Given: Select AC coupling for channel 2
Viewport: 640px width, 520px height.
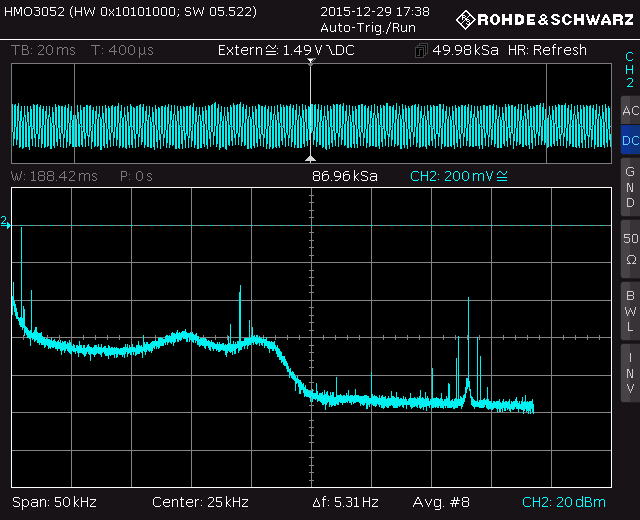Looking at the screenshot, I should click(x=629, y=110).
